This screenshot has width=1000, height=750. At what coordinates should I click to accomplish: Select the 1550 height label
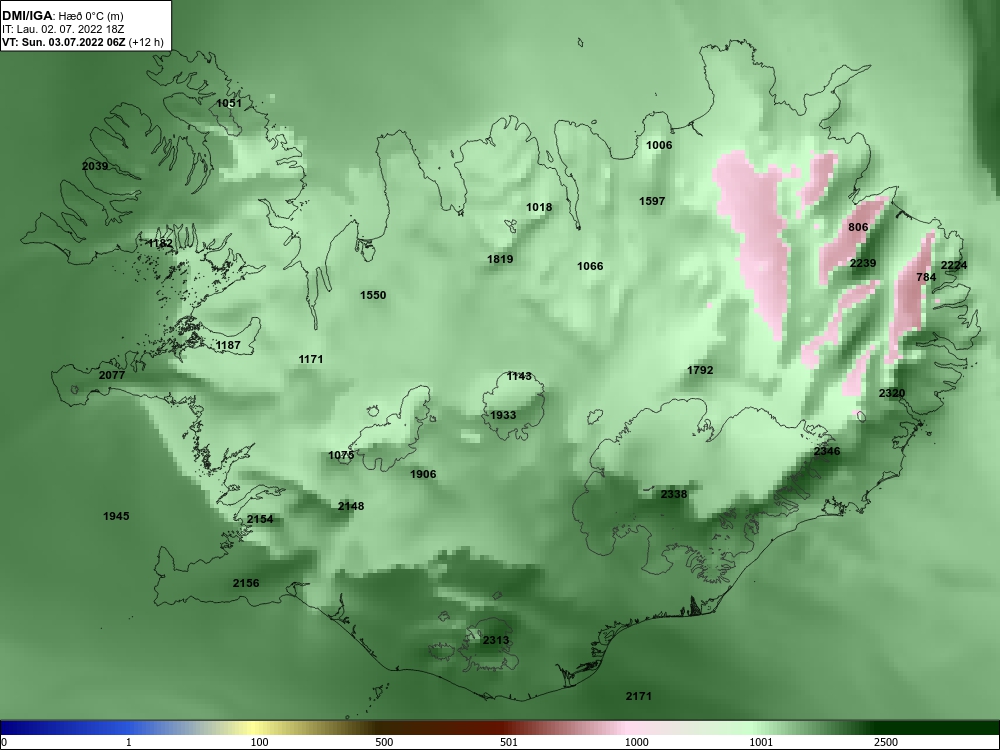373,295
